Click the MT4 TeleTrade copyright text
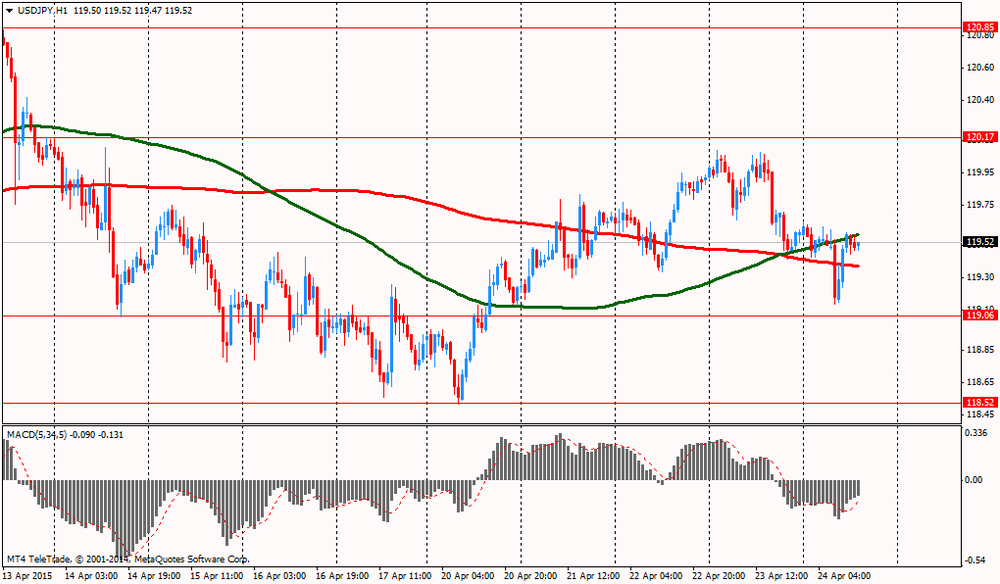Viewport: 1000px width, 584px height. (128, 559)
